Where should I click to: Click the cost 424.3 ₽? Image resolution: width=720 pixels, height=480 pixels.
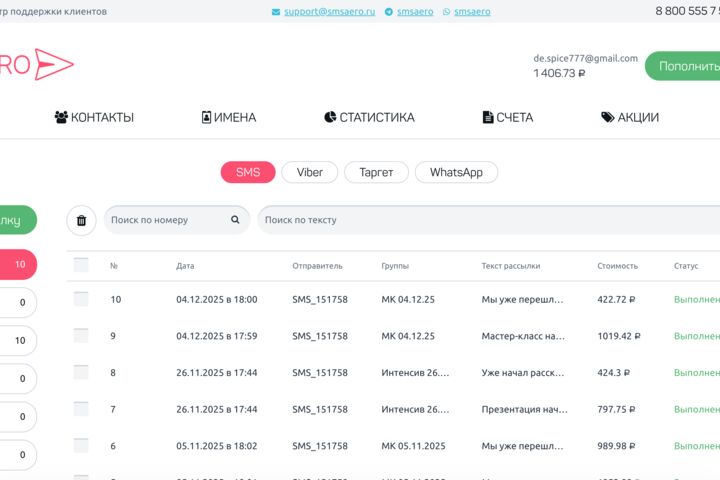(613, 373)
